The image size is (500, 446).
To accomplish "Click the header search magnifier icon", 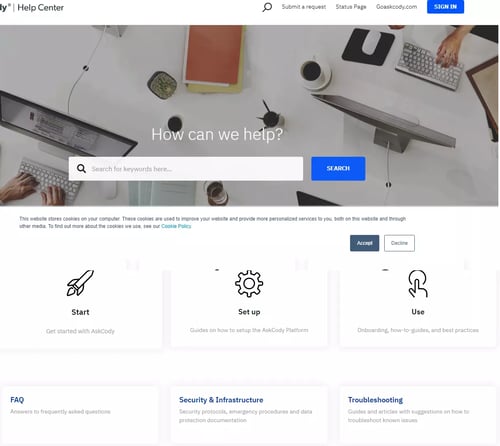I will [x=267, y=7].
